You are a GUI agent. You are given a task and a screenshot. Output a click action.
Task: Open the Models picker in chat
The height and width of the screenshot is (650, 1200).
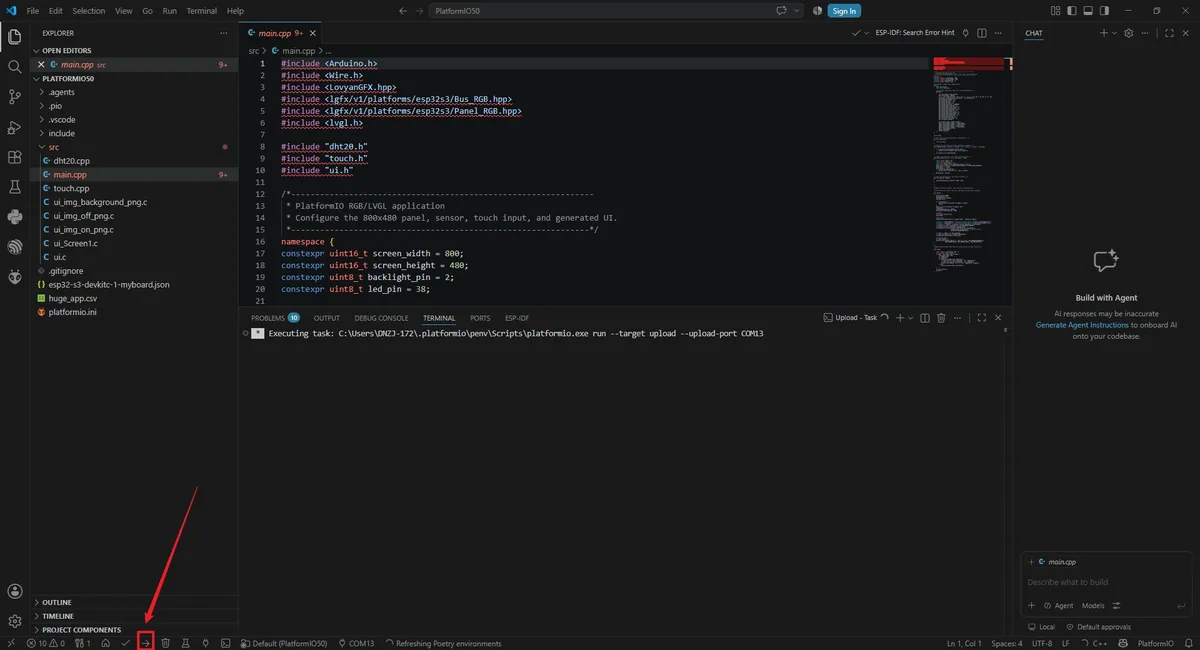[x=1093, y=605]
